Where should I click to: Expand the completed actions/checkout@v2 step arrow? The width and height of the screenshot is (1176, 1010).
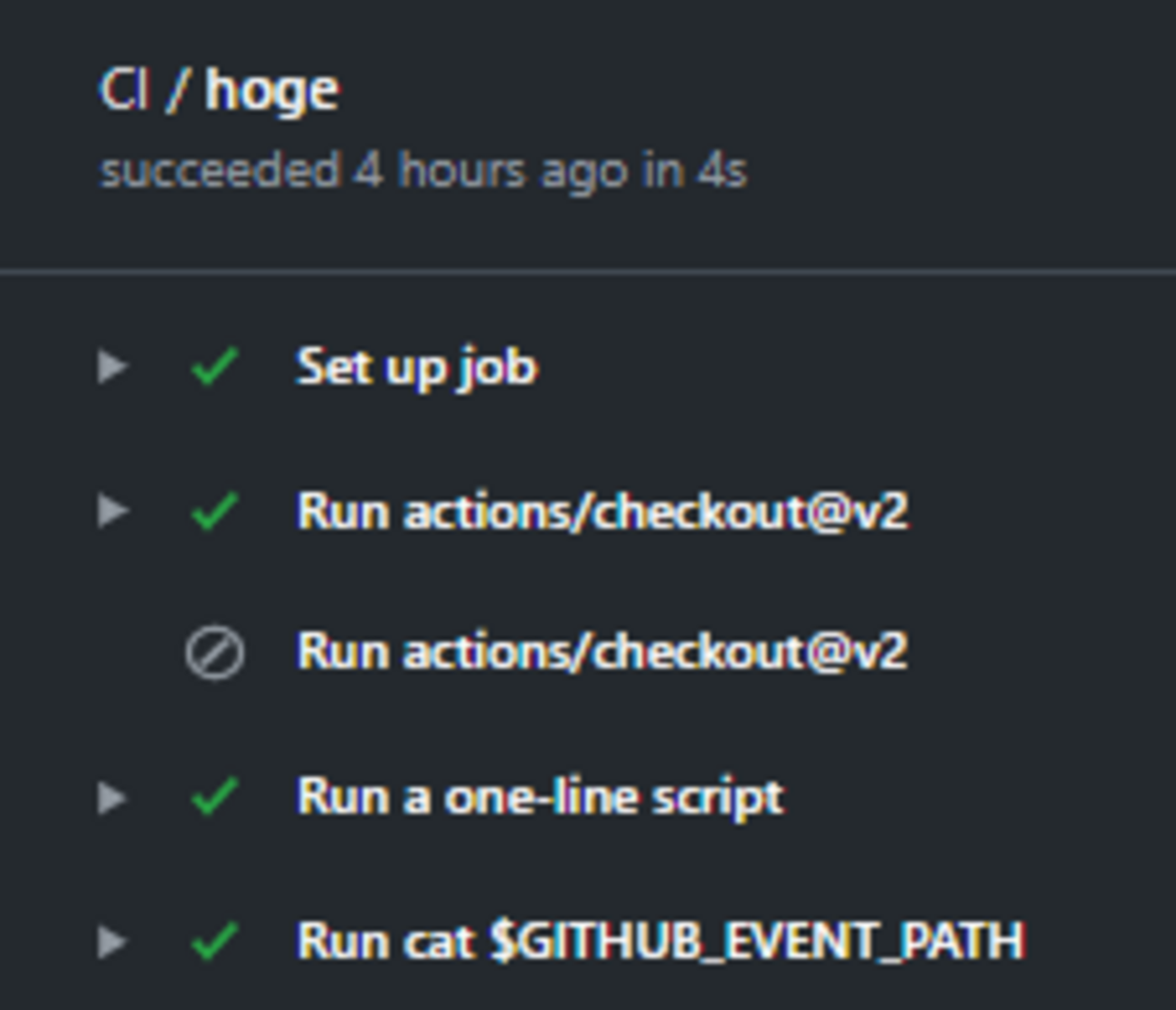pos(112,511)
